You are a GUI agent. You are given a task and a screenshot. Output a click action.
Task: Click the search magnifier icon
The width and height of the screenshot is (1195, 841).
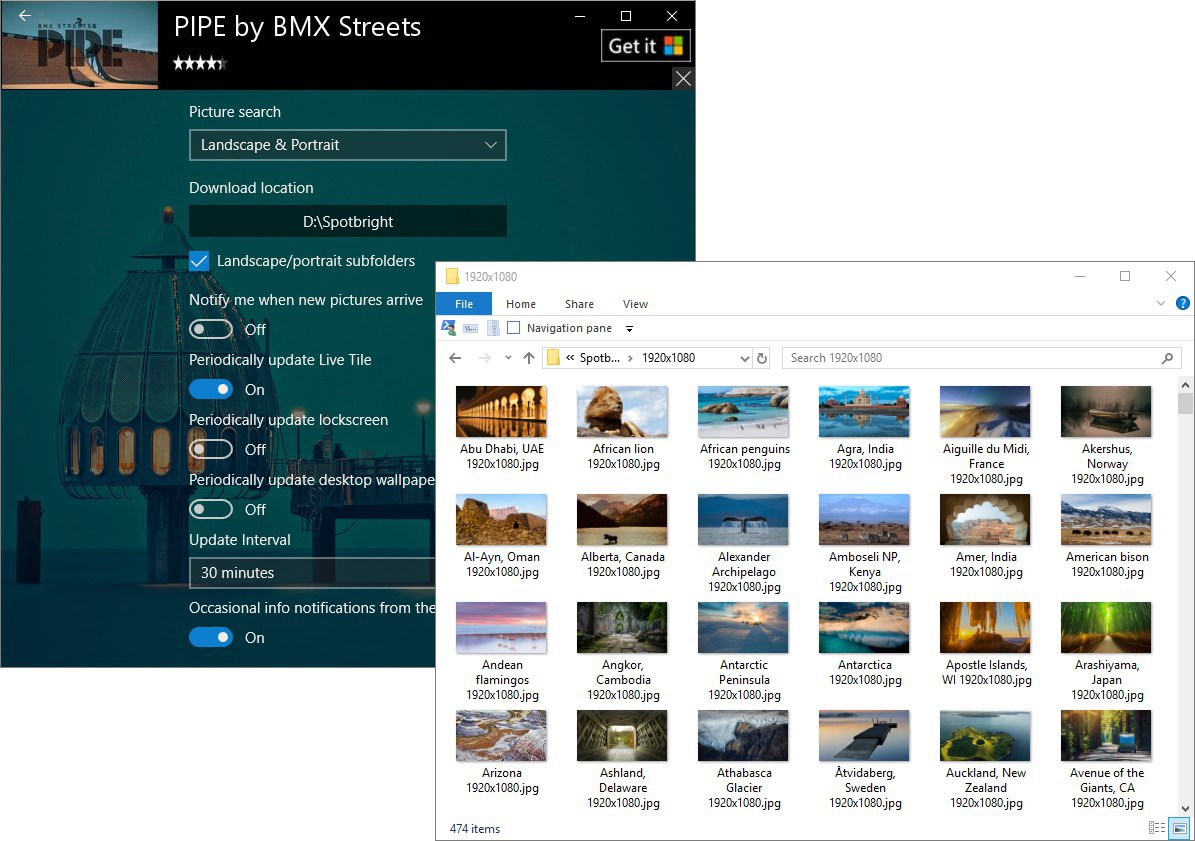tap(1167, 358)
